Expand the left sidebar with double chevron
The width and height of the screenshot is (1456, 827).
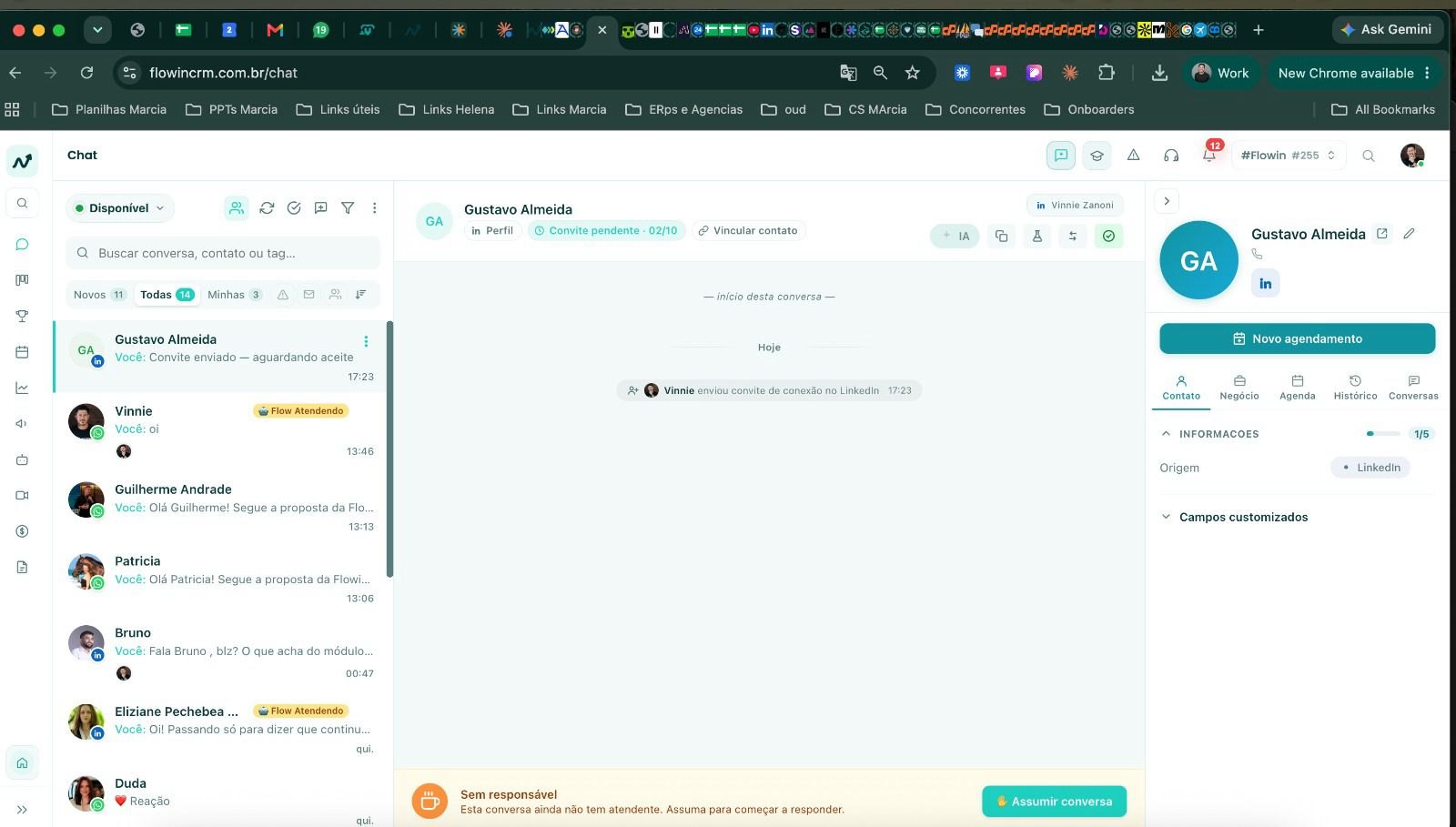click(x=22, y=810)
